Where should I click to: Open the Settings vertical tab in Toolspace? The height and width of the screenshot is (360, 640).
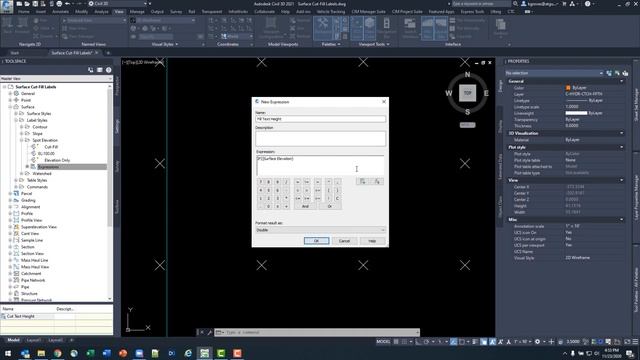pyautogui.click(x=117, y=126)
